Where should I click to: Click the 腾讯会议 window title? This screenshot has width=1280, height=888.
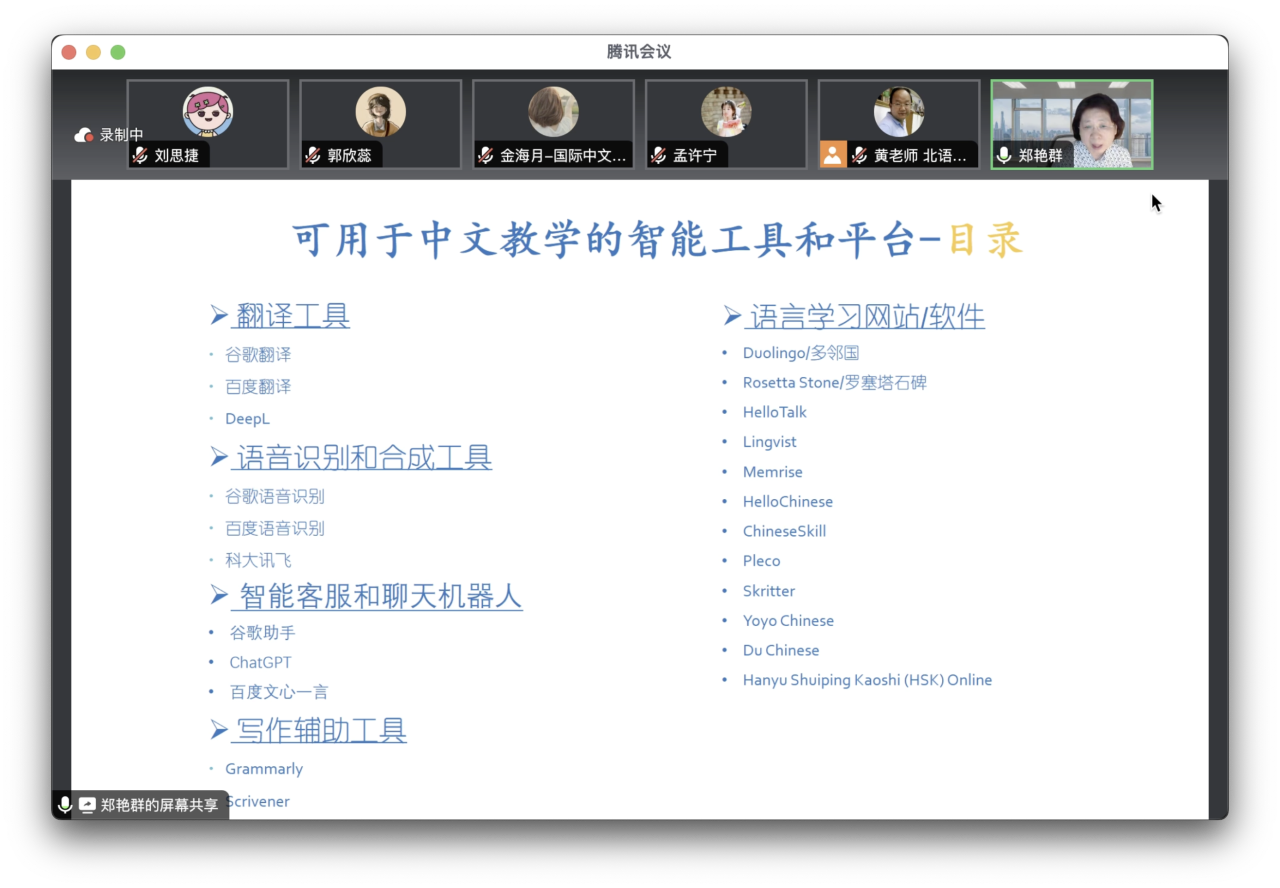pos(639,52)
